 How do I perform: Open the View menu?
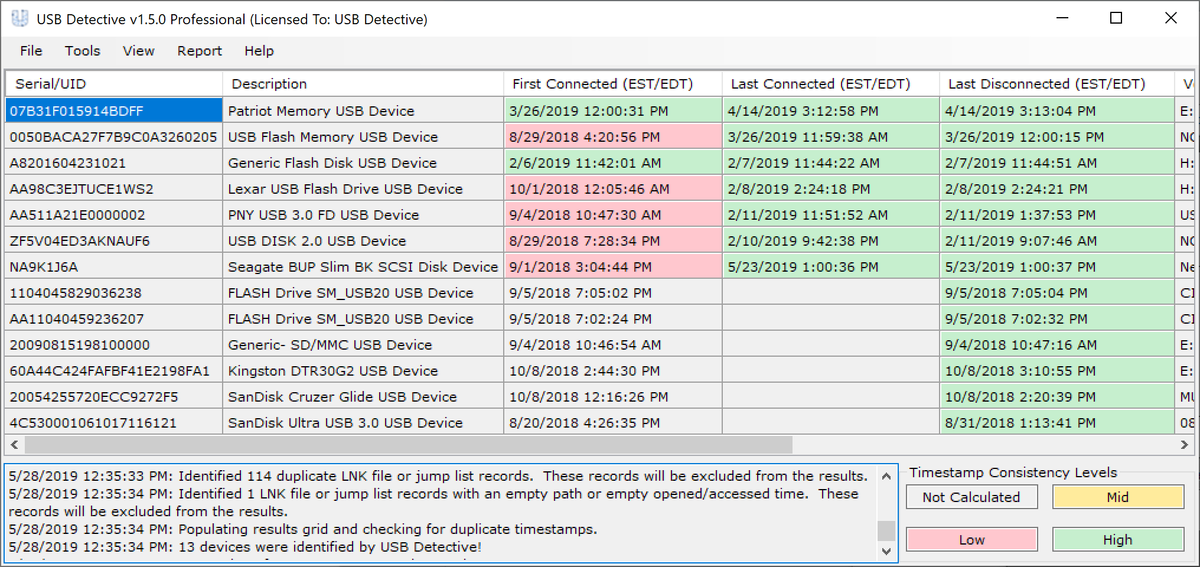(139, 51)
